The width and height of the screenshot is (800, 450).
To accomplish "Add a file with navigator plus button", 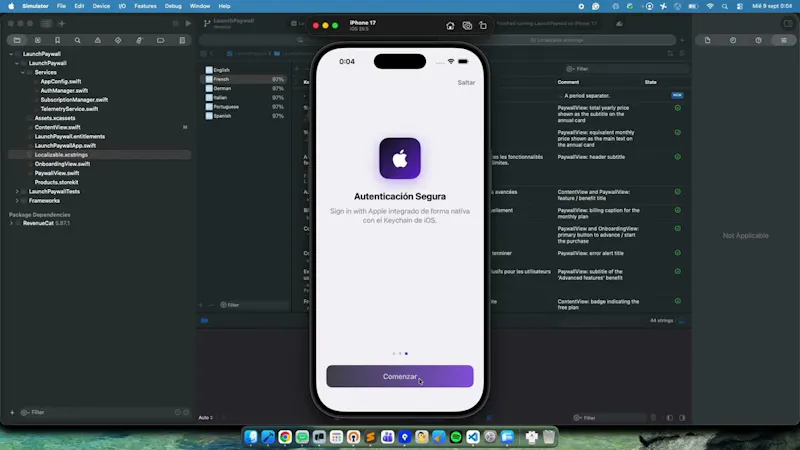I will point(12,412).
